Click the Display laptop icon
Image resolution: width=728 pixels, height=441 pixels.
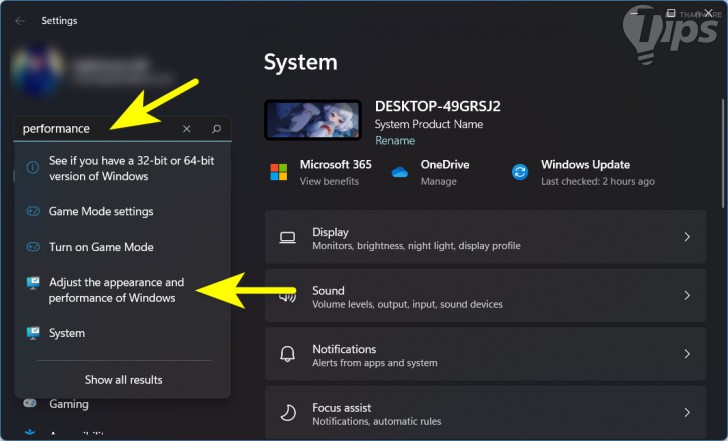[287, 237]
